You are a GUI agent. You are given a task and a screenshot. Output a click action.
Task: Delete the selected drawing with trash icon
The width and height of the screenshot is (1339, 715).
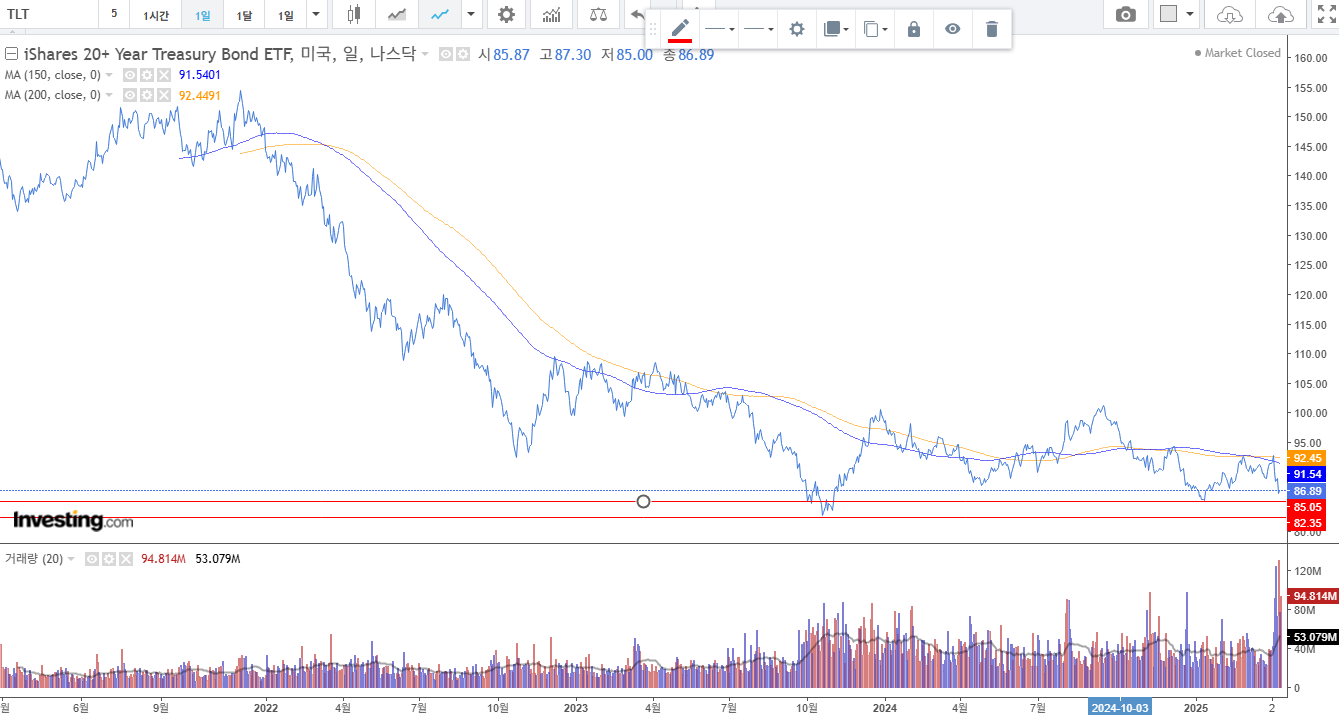pos(992,29)
